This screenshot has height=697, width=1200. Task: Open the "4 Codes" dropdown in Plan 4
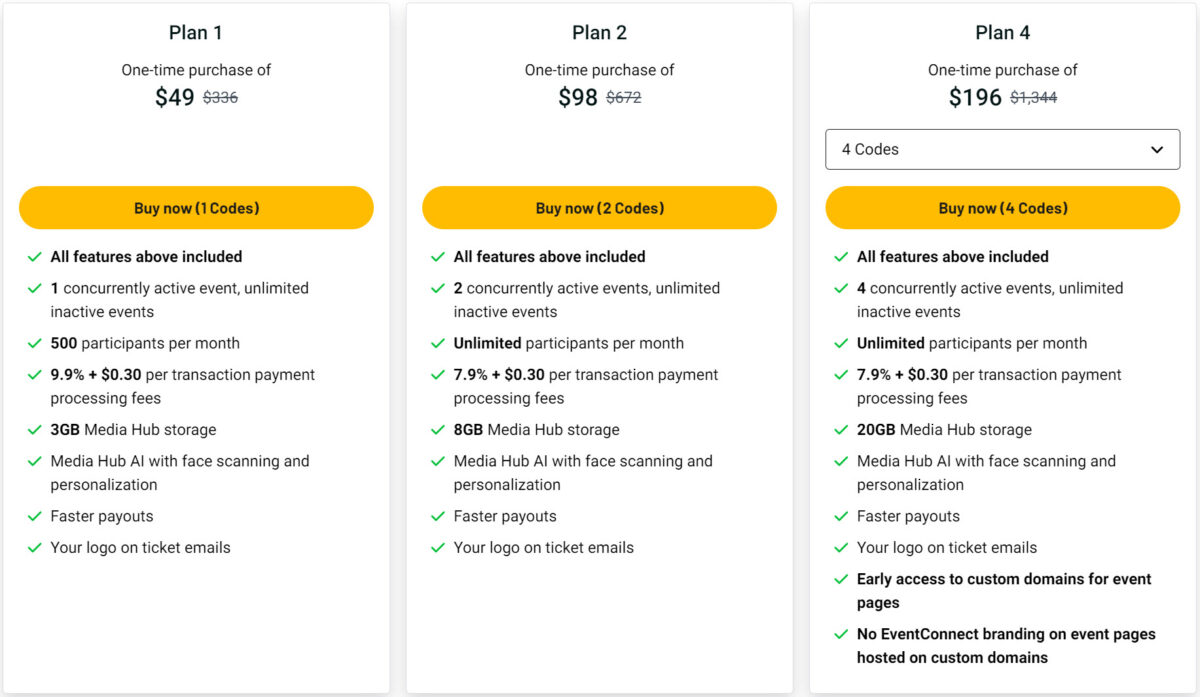pyautogui.click(x=1002, y=149)
